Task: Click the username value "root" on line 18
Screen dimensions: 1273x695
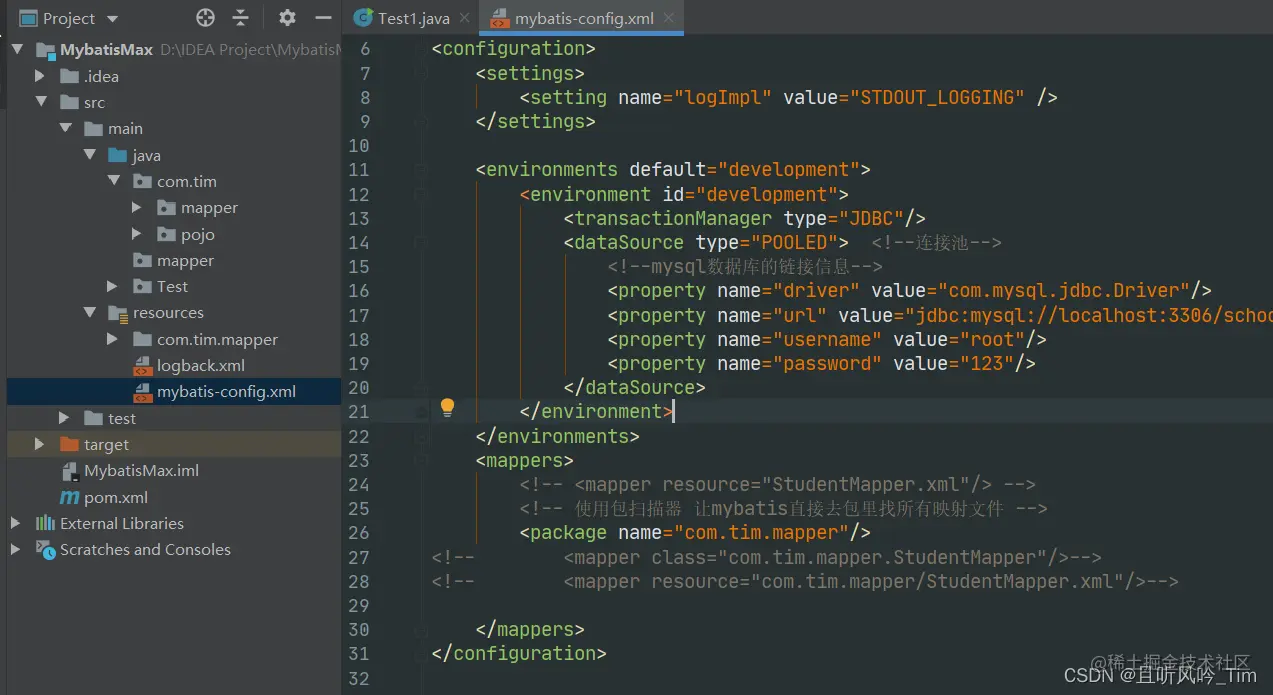Action: 991,340
